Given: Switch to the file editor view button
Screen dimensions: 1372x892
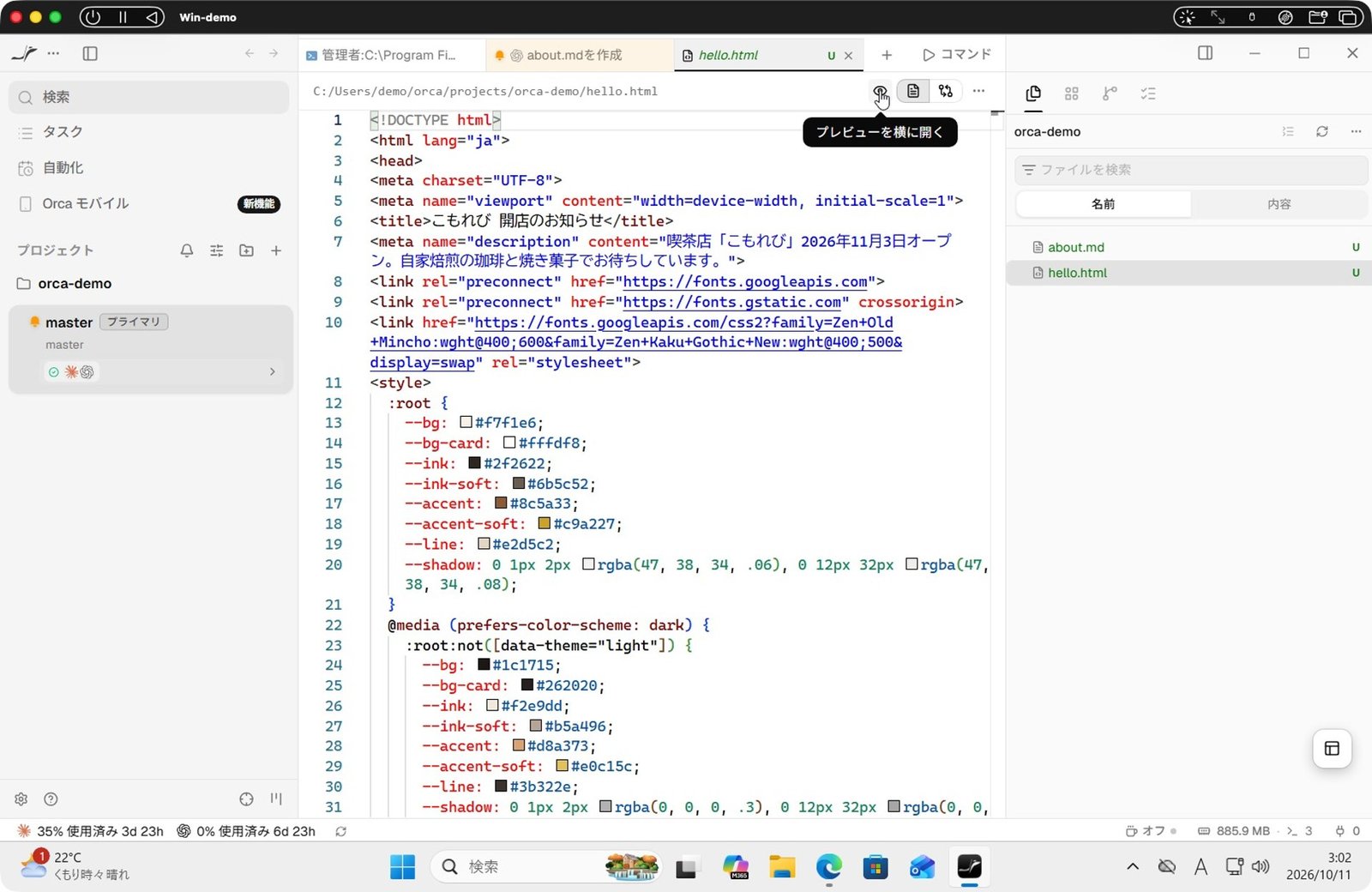Looking at the screenshot, I should click(913, 91).
